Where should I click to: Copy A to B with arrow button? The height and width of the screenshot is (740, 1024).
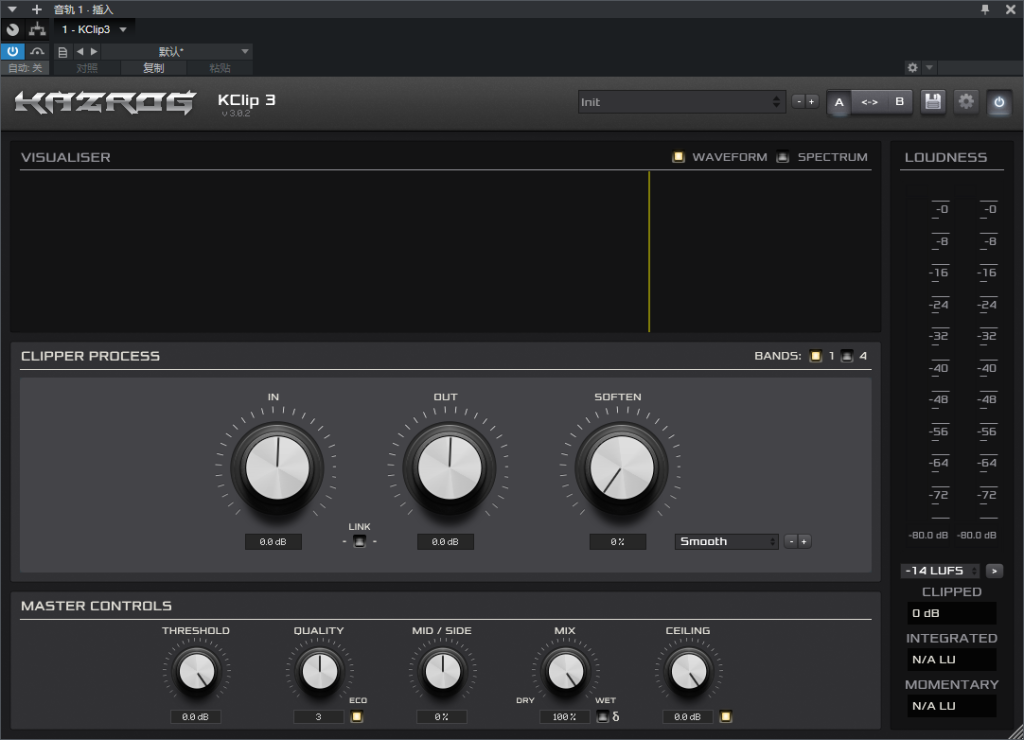869,102
